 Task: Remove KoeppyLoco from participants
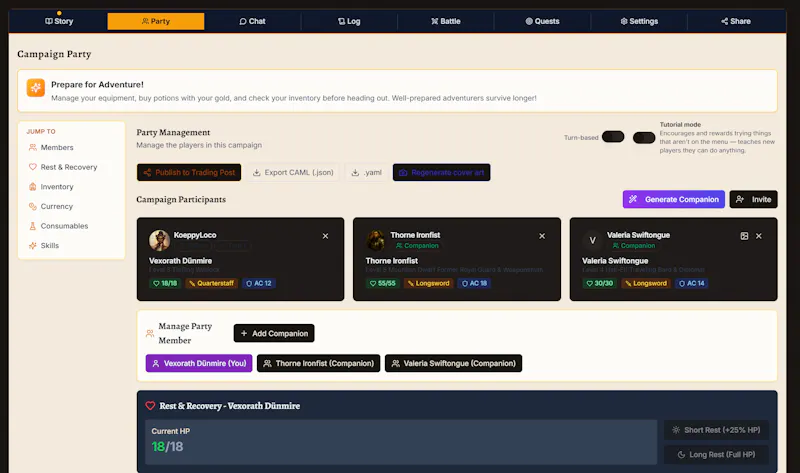point(326,236)
